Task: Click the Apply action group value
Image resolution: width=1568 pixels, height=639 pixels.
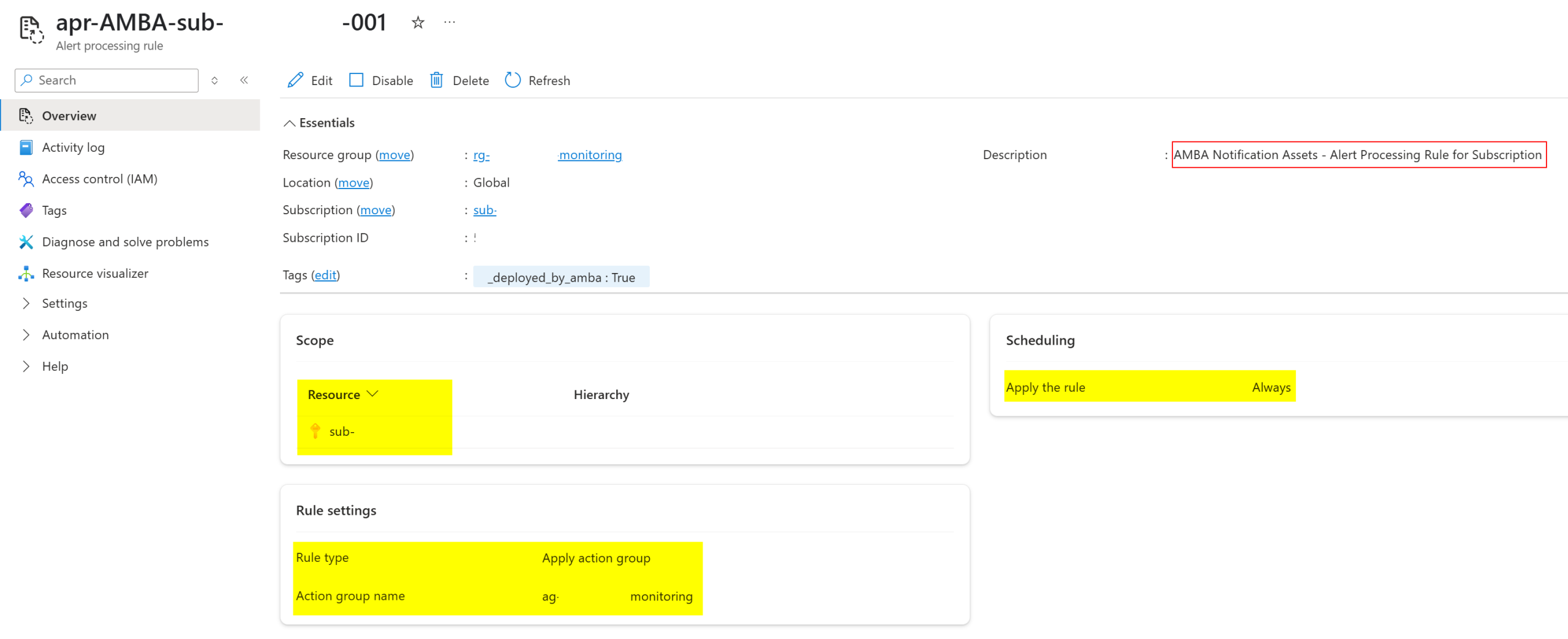Action: coord(596,558)
